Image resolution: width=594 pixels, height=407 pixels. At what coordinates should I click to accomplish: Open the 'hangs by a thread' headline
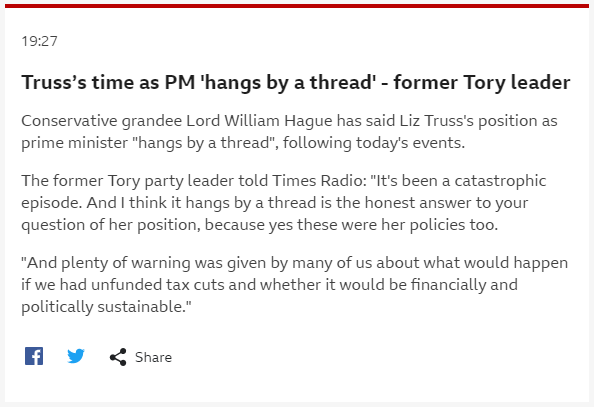(295, 83)
